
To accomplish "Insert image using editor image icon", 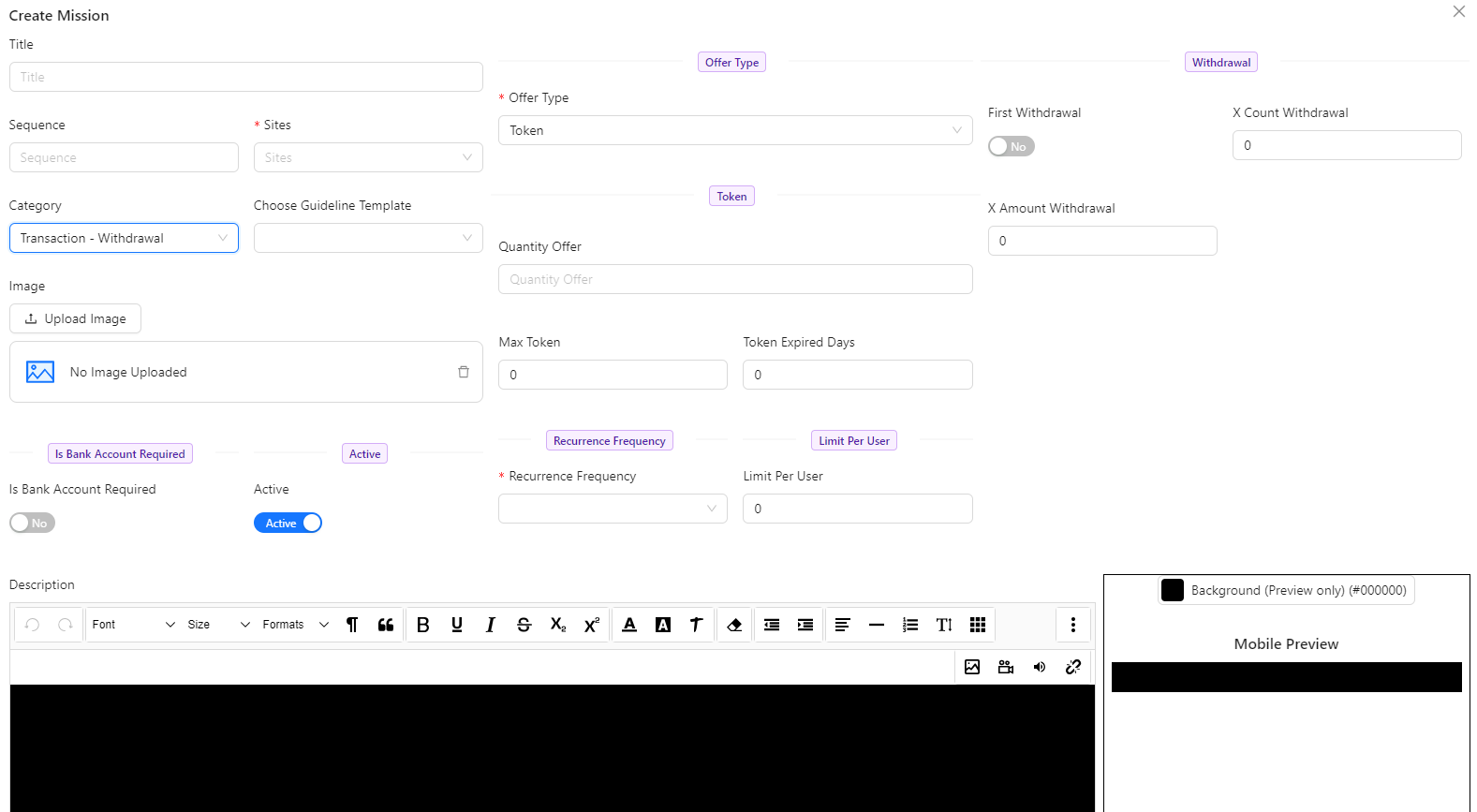I will (x=972, y=667).
